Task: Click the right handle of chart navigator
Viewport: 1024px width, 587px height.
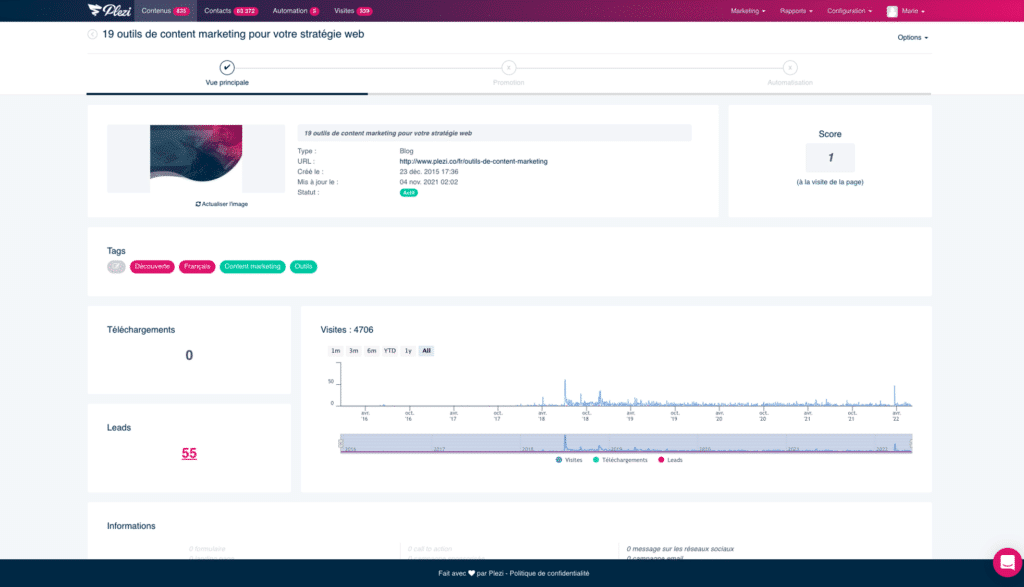Action: [912, 443]
